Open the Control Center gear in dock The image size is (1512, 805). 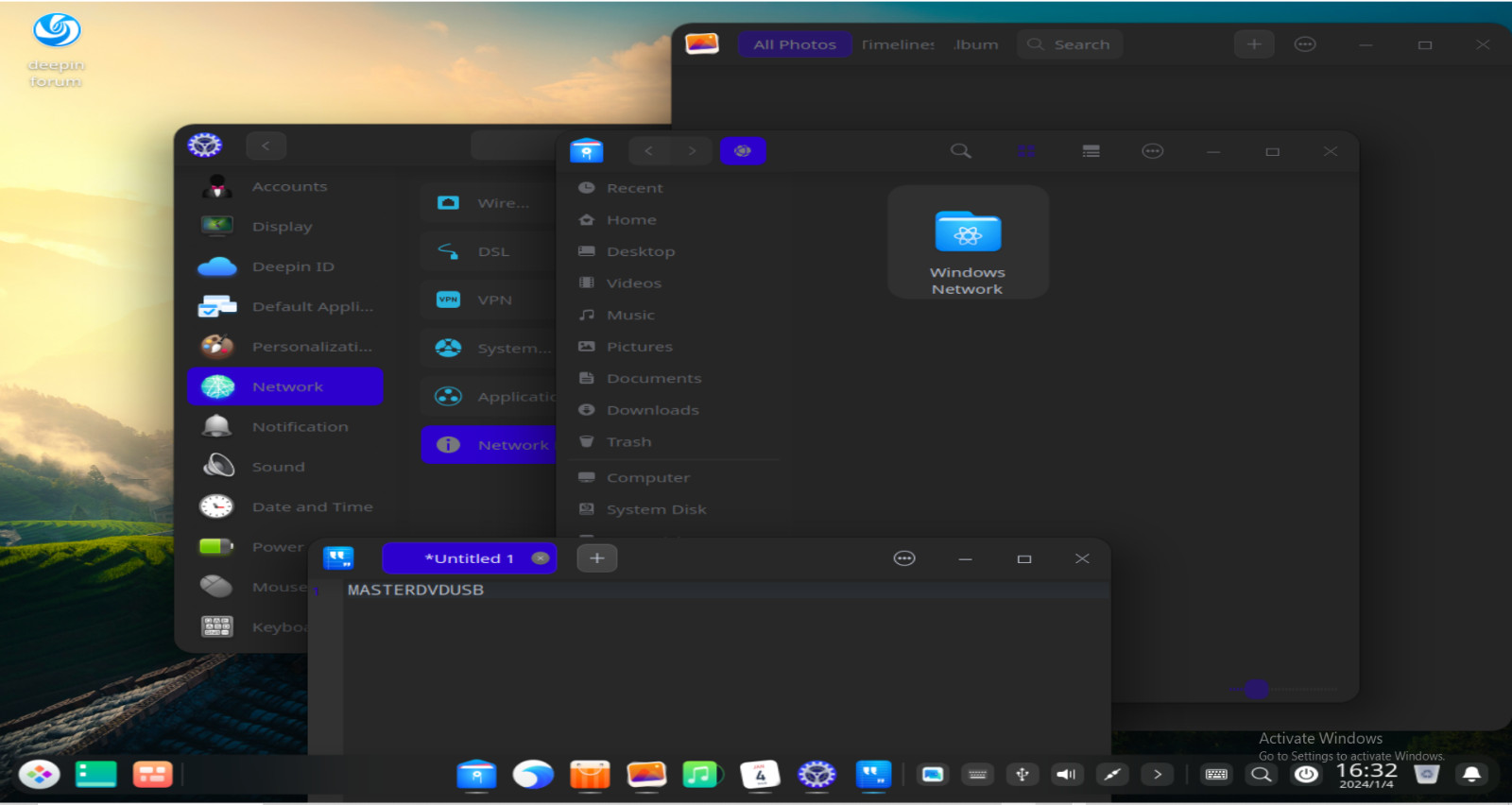point(816,775)
